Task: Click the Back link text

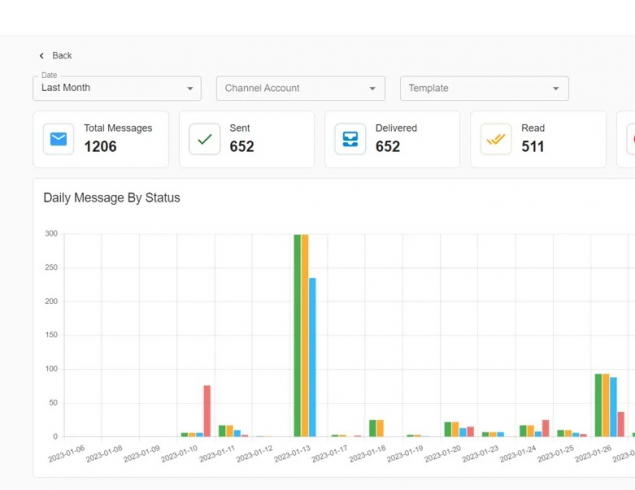Action: tap(62, 56)
